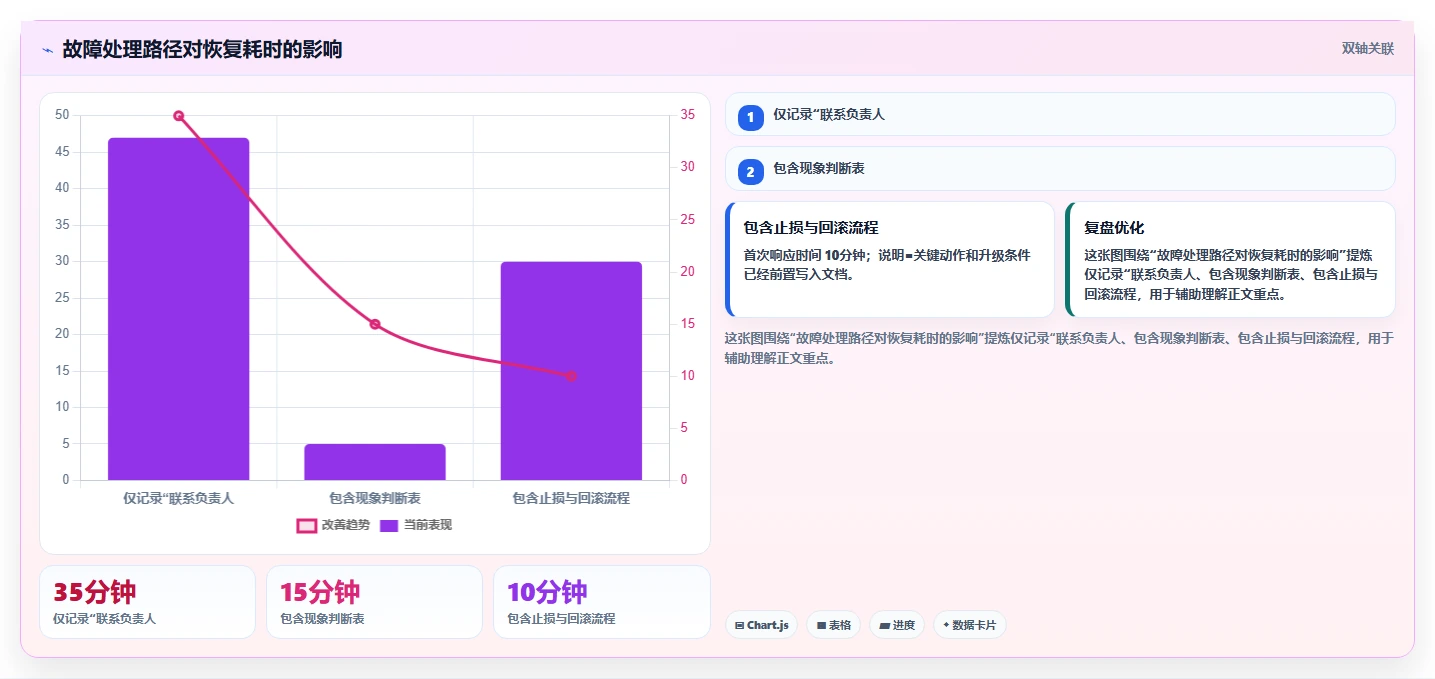Click the 表格 tag
Image resolution: width=1435 pixels, height=679 pixels.
(x=834, y=625)
